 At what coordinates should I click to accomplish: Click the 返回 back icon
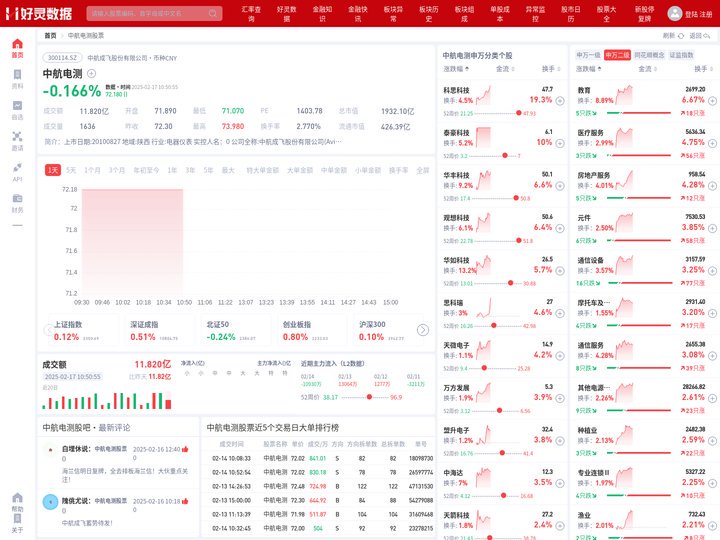coord(707,36)
